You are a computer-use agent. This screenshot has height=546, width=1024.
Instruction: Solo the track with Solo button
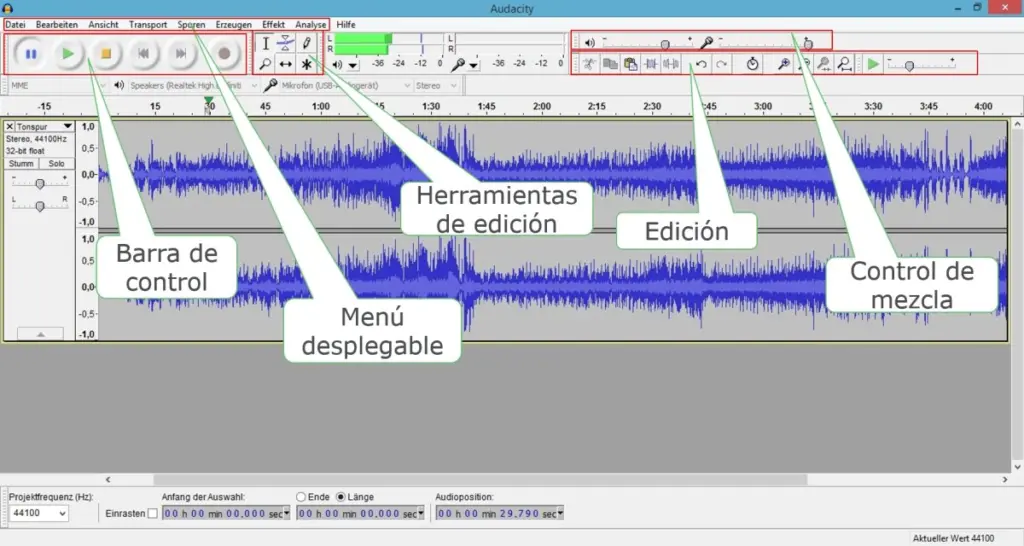click(57, 164)
